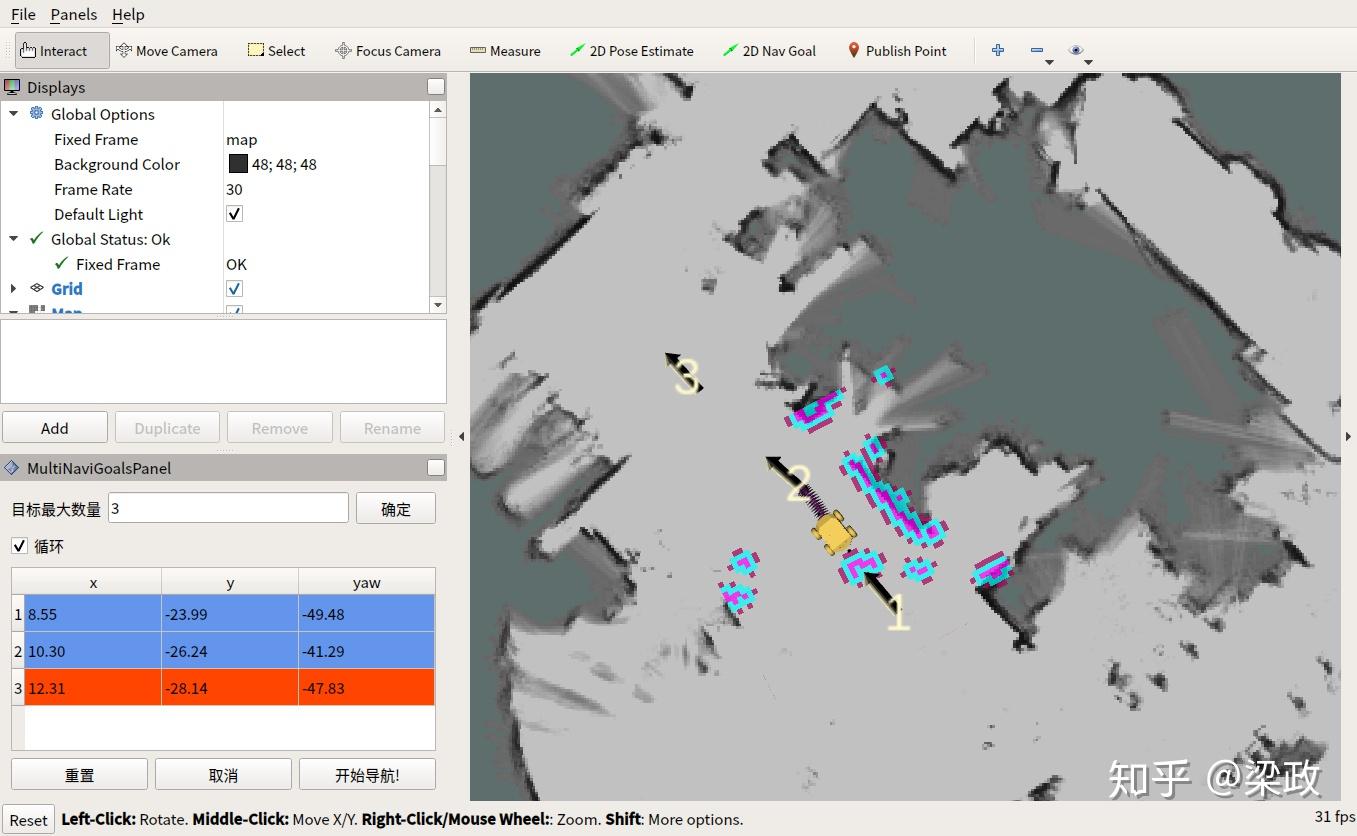Toggle the 循环 loop checkbox
The image size is (1357, 836).
point(19,546)
